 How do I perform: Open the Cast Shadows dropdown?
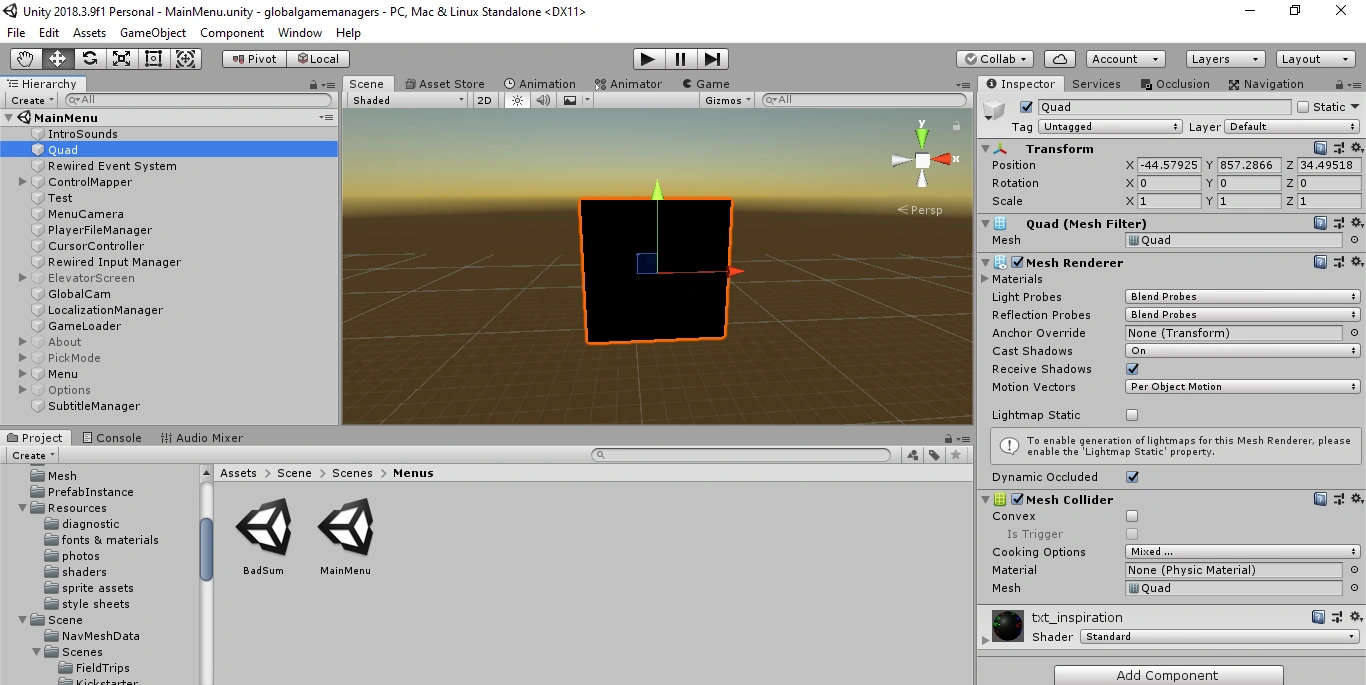[1240, 350]
